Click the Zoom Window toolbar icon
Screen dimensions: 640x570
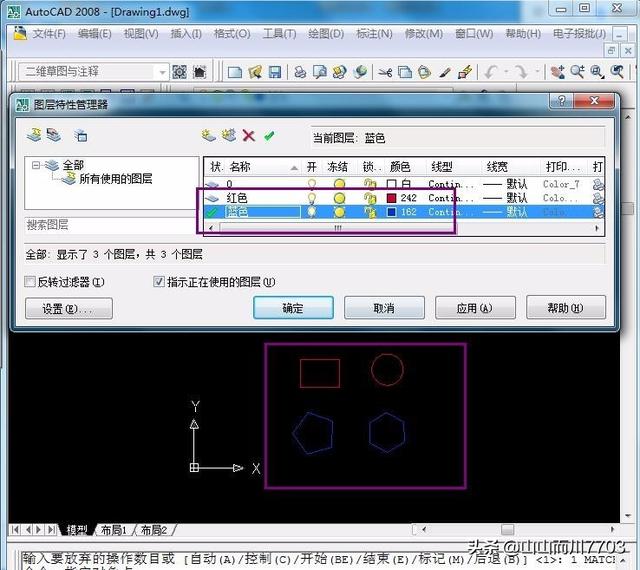[x=597, y=73]
